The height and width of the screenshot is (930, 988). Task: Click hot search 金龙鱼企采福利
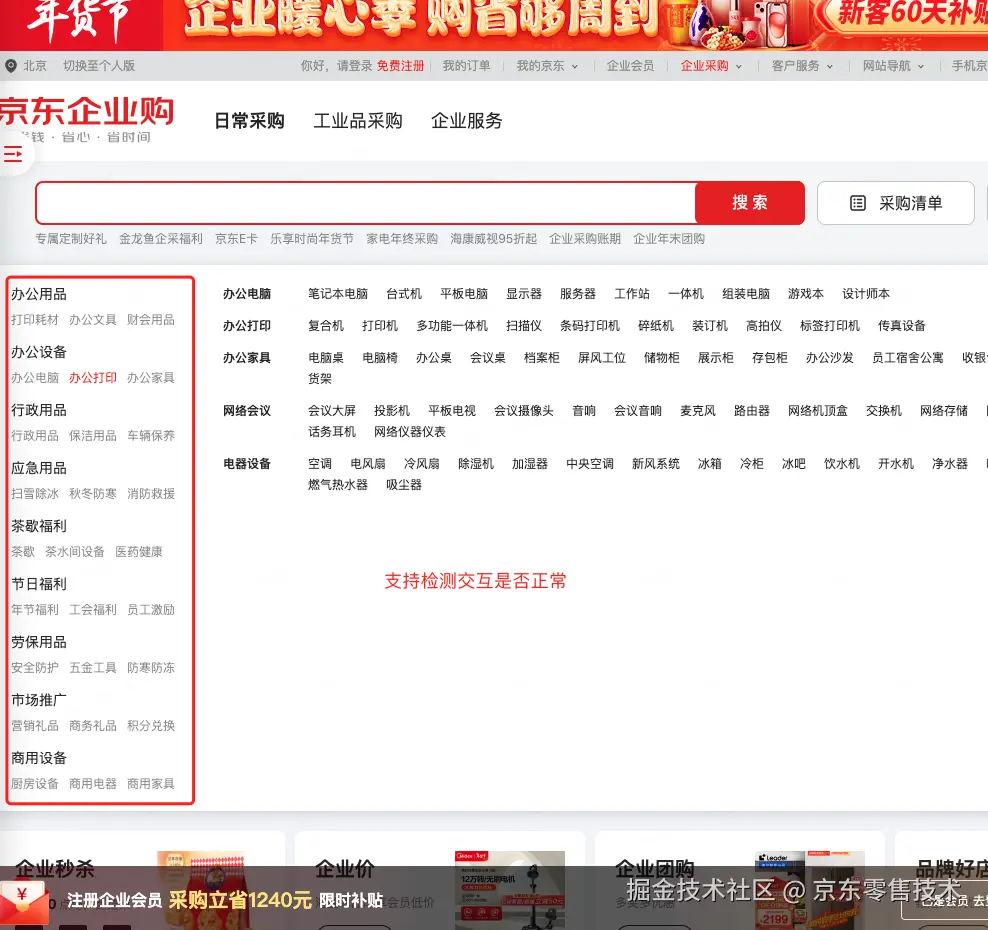tap(161, 239)
